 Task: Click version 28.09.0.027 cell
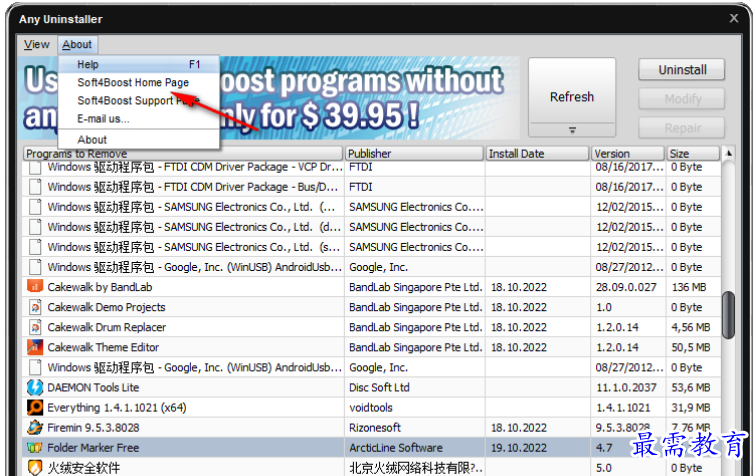coord(626,287)
